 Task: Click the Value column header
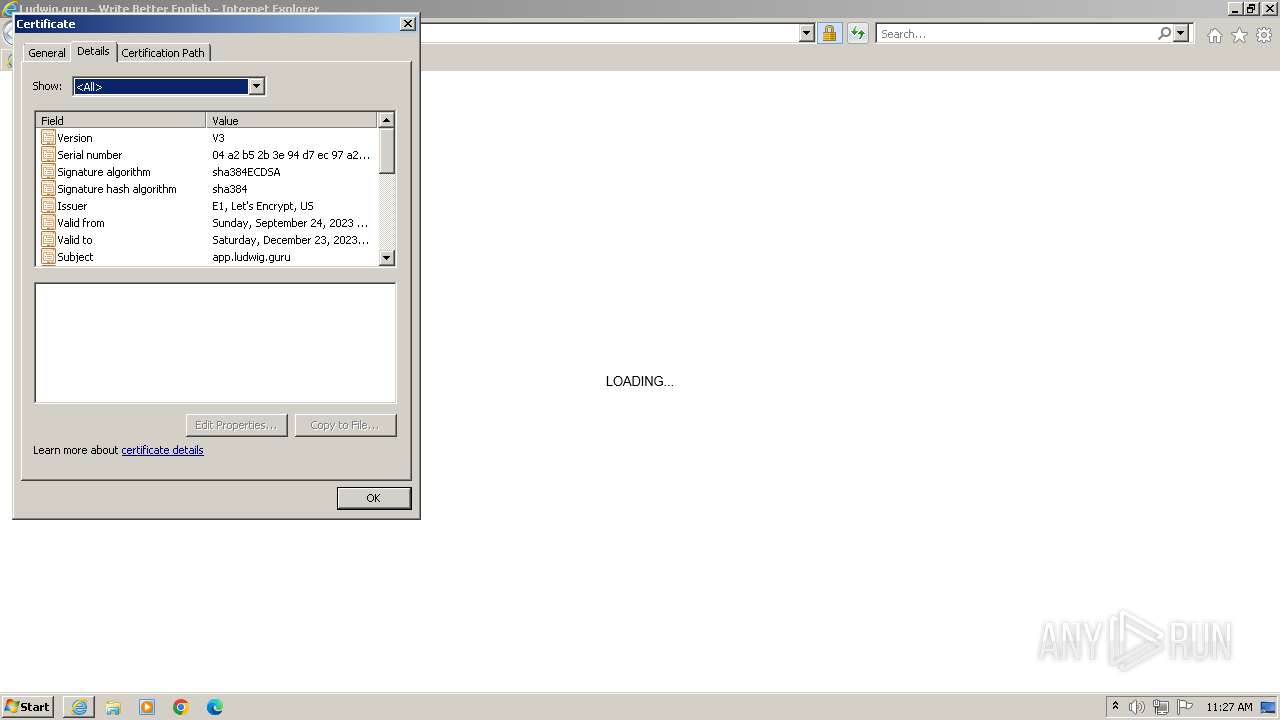(292, 120)
